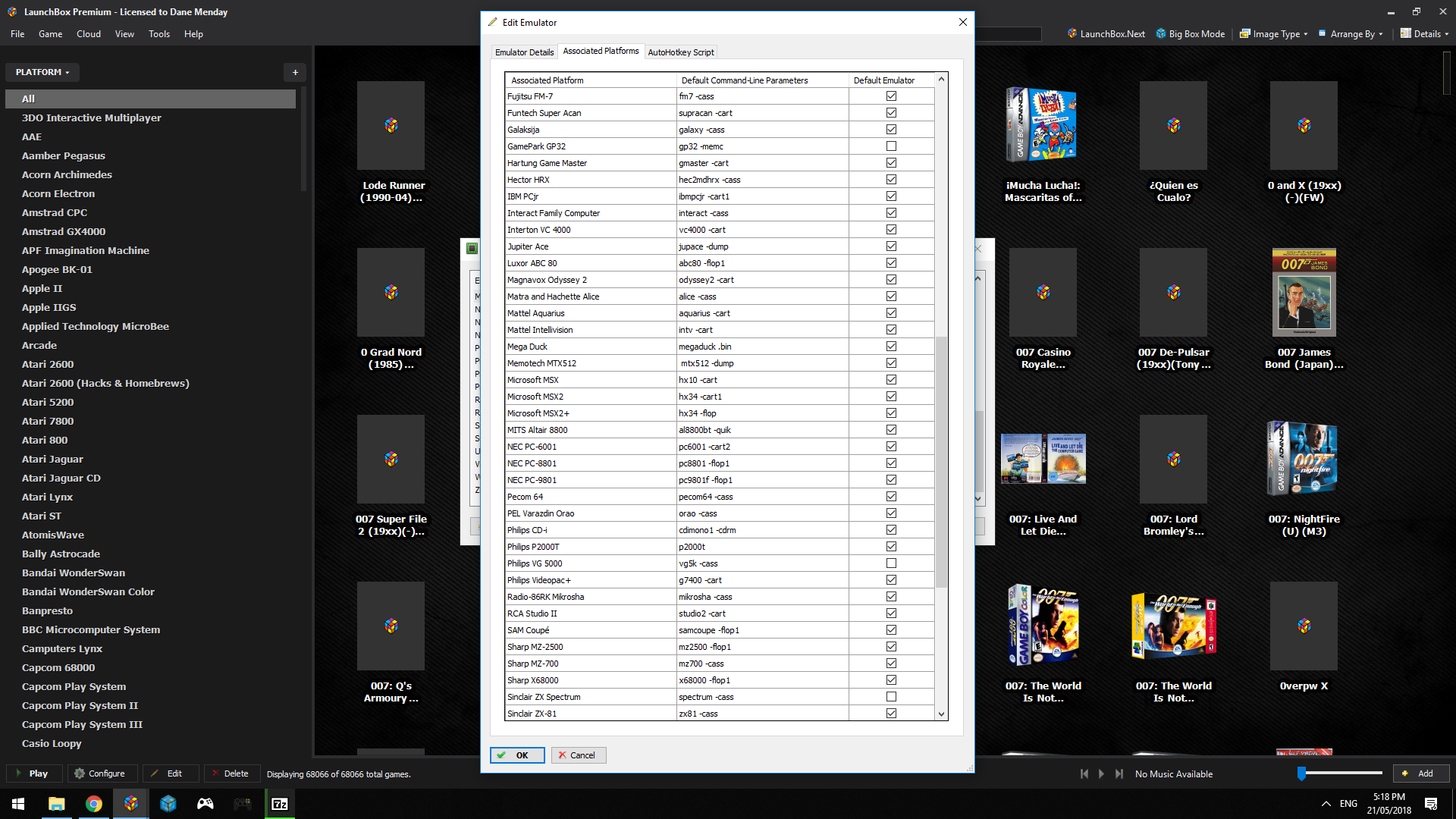Open the Windows Start menu
Viewport: 1456px width, 819px height.
tap(18, 804)
